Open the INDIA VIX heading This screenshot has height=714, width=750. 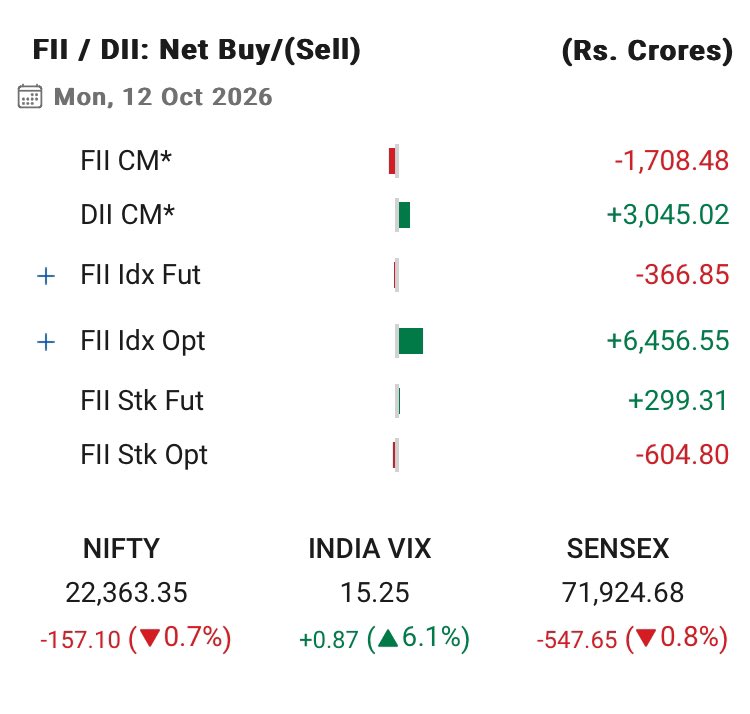[370, 548]
